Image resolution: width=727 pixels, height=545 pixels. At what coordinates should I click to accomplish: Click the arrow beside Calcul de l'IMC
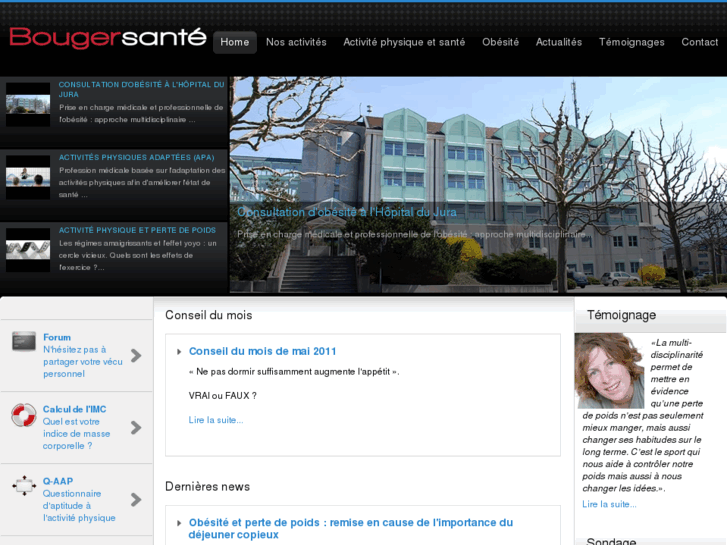[136, 428]
